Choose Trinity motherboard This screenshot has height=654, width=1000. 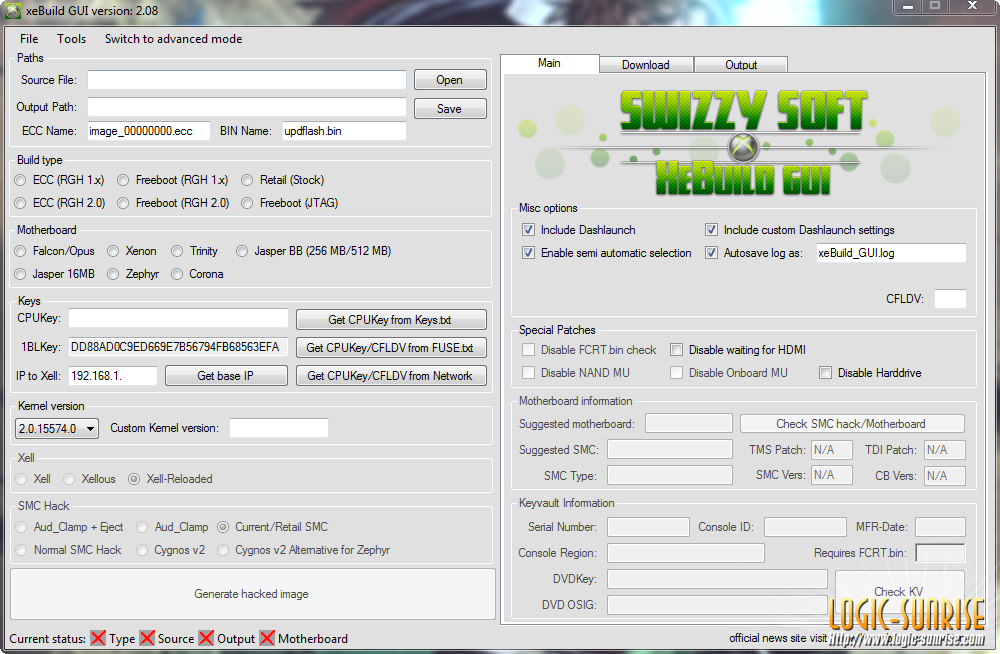tap(195, 251)
